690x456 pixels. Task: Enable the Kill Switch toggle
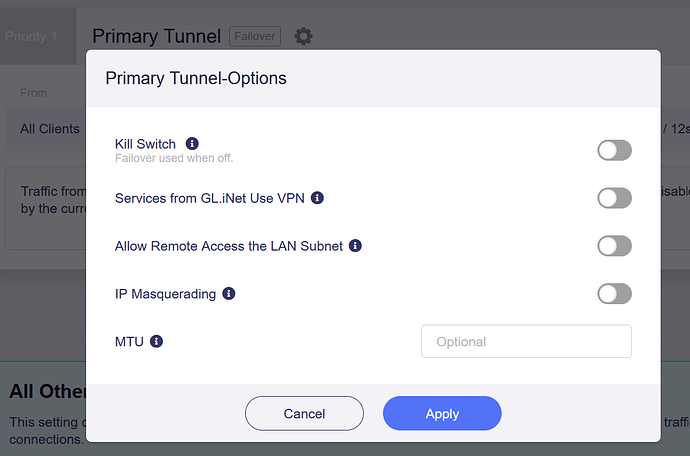(614, 150)
